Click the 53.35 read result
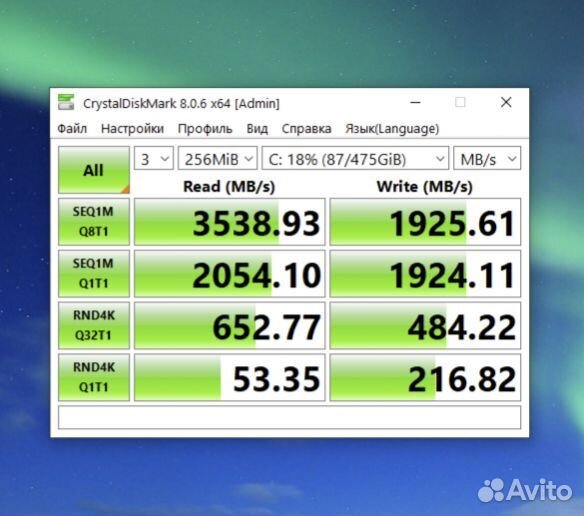Viewport: 584px width, 516px height. click(x=230, y=377)
